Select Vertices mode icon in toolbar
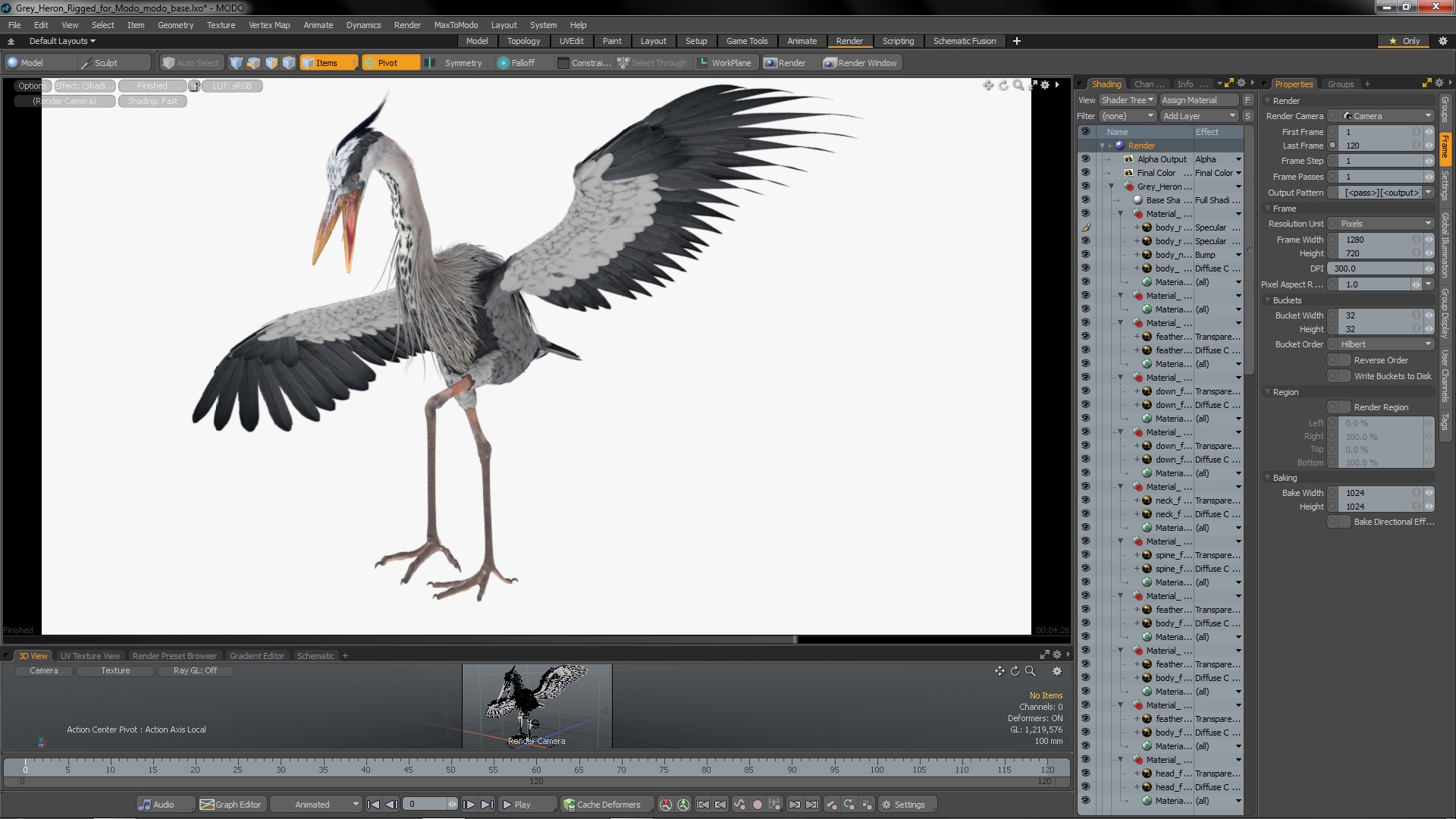Image resolution: width=1456 pixels, height=819 pixels. click(x=236, y=63)
